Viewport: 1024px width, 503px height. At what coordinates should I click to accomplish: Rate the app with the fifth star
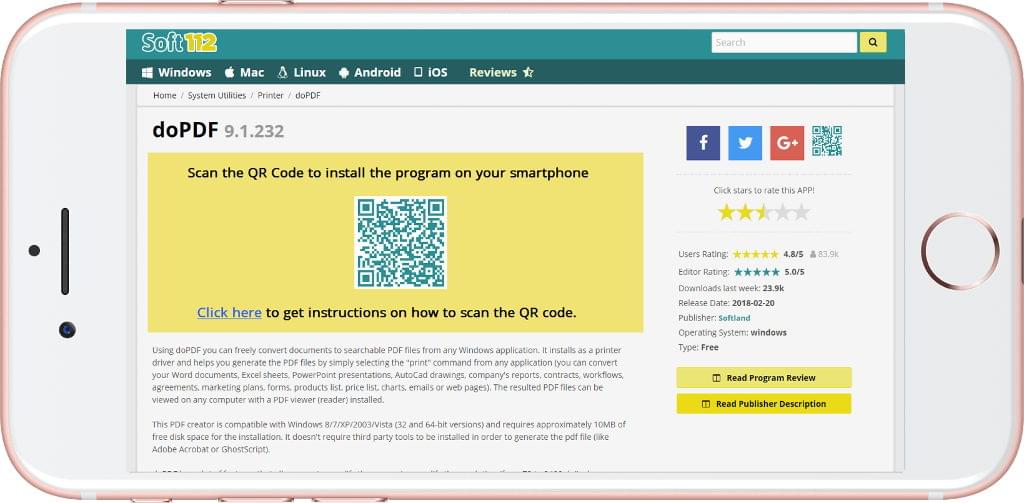point(801,212)
